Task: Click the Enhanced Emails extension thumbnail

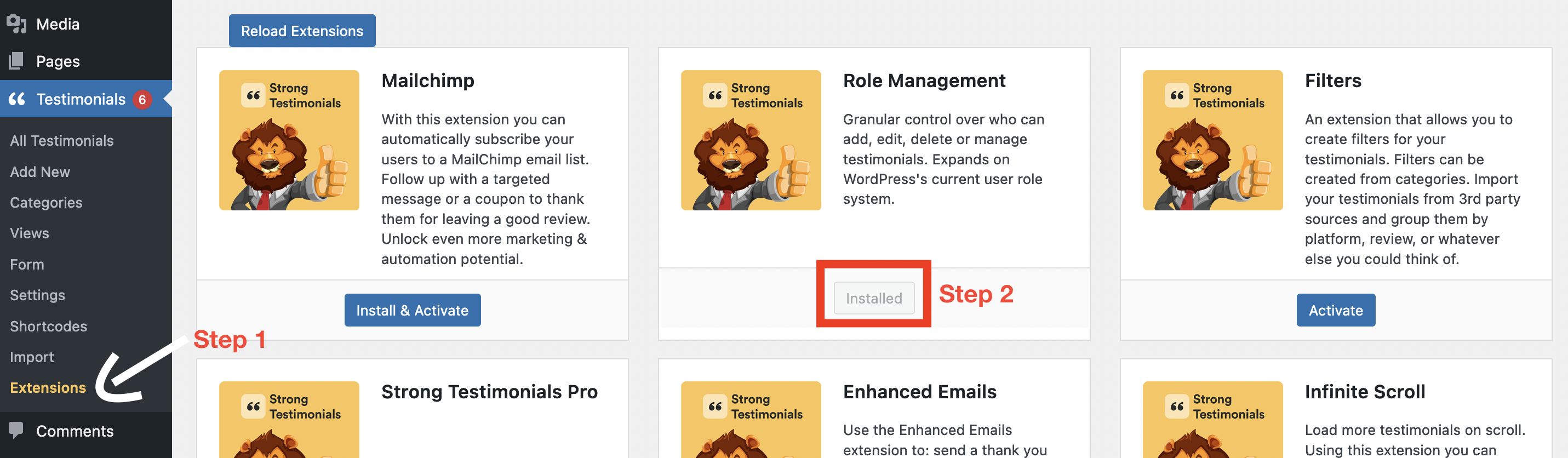Action: point(751,420)
